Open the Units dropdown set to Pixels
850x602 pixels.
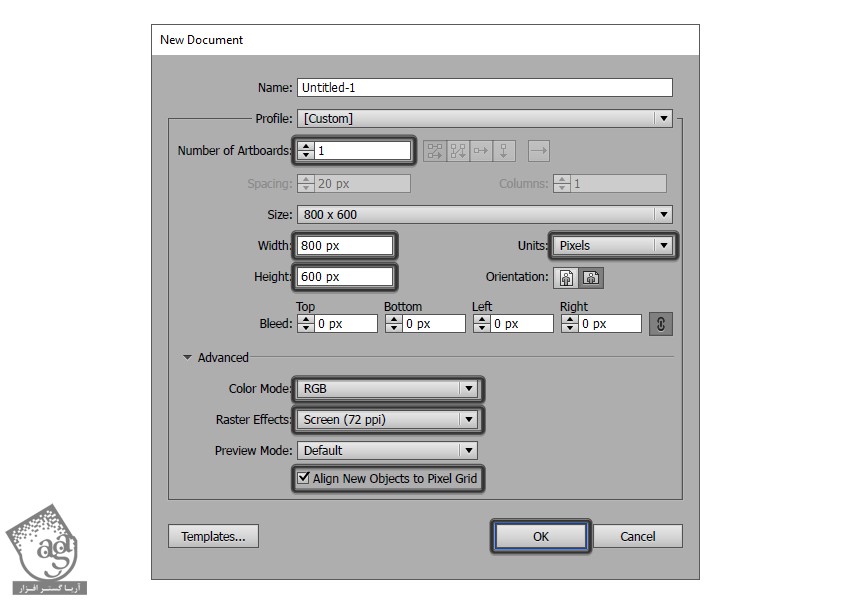tap(662, 246)
